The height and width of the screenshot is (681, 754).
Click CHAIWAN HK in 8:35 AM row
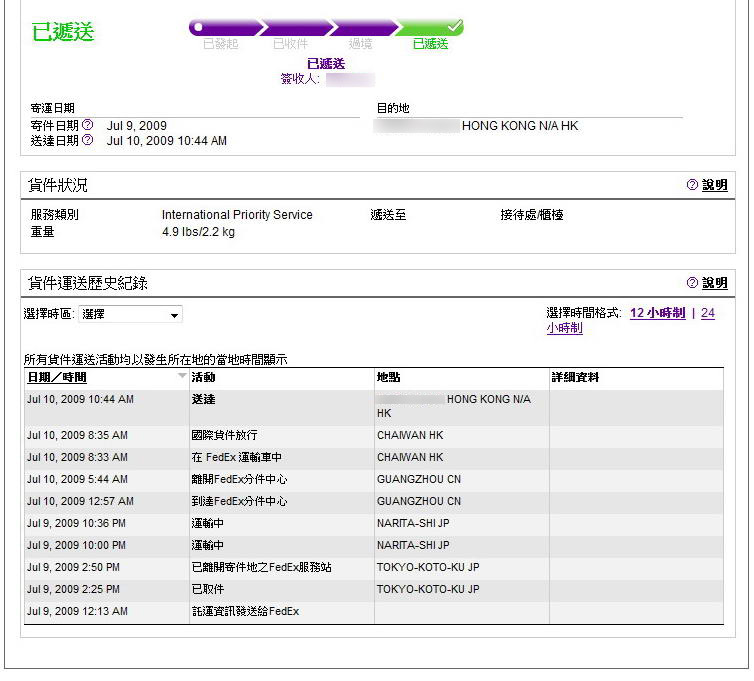click(x=410, y=435)
